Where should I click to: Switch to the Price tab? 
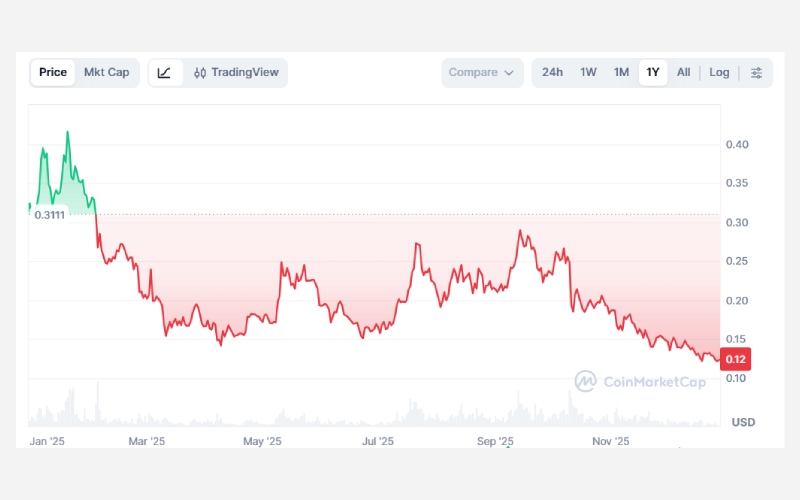coord(53,73)
